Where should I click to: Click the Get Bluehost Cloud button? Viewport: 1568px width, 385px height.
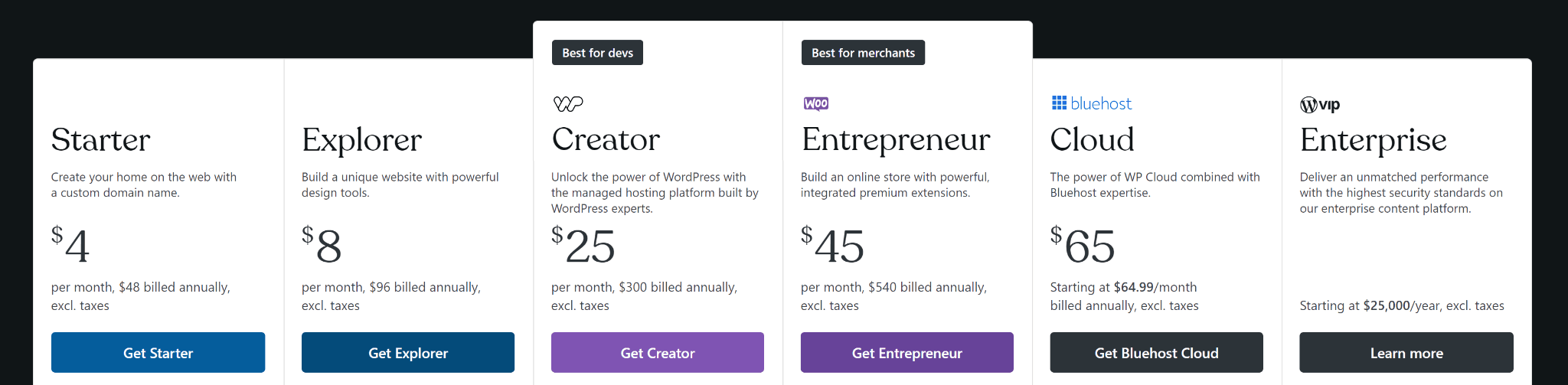tap(1157, 353)
